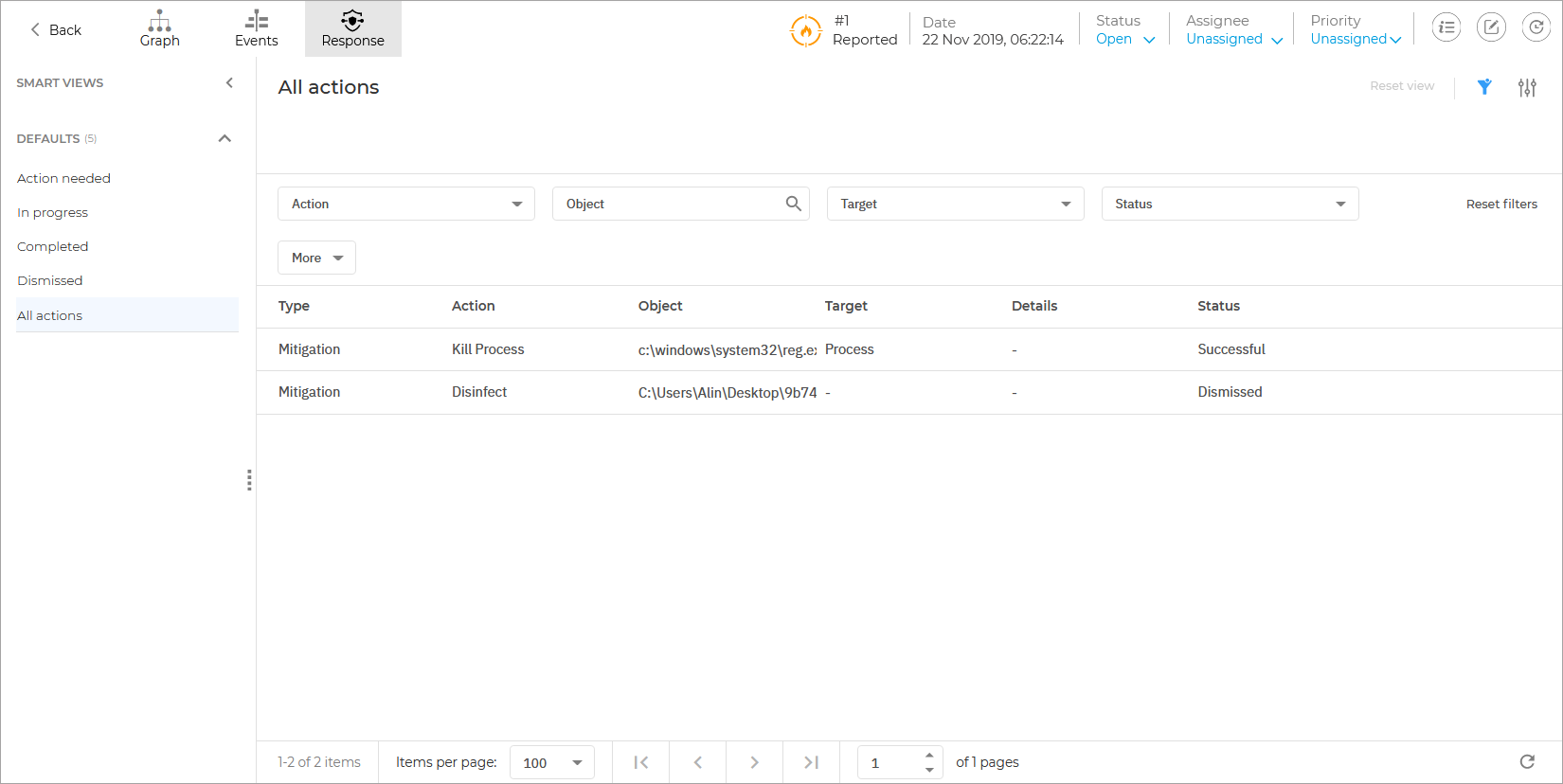This screenshot has height=784, width=1563.
Task: Click the Status column header
Action: click(1218, 306)
